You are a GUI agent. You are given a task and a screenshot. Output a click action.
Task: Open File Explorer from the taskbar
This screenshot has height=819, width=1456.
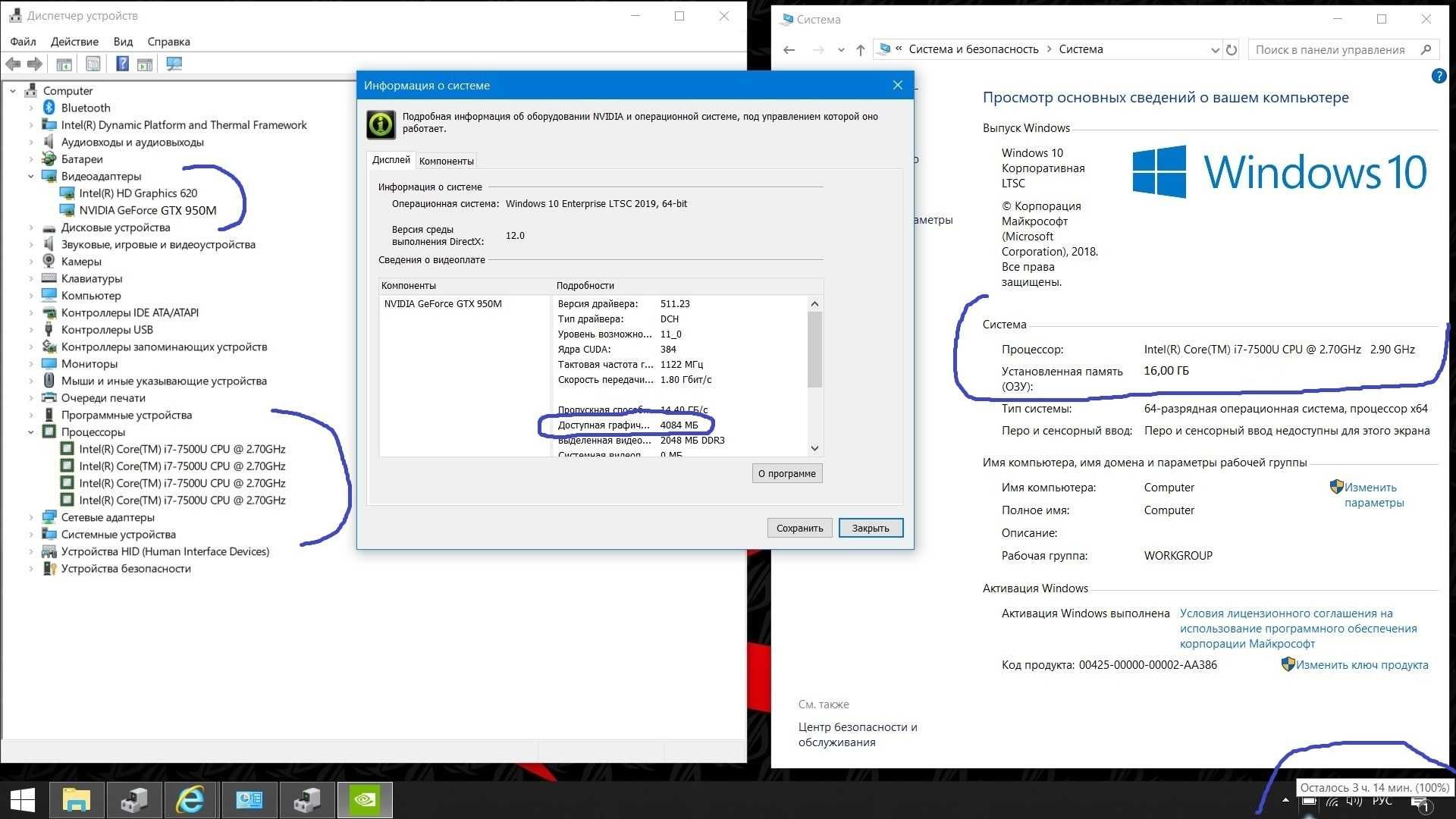(x=76, y=800)
